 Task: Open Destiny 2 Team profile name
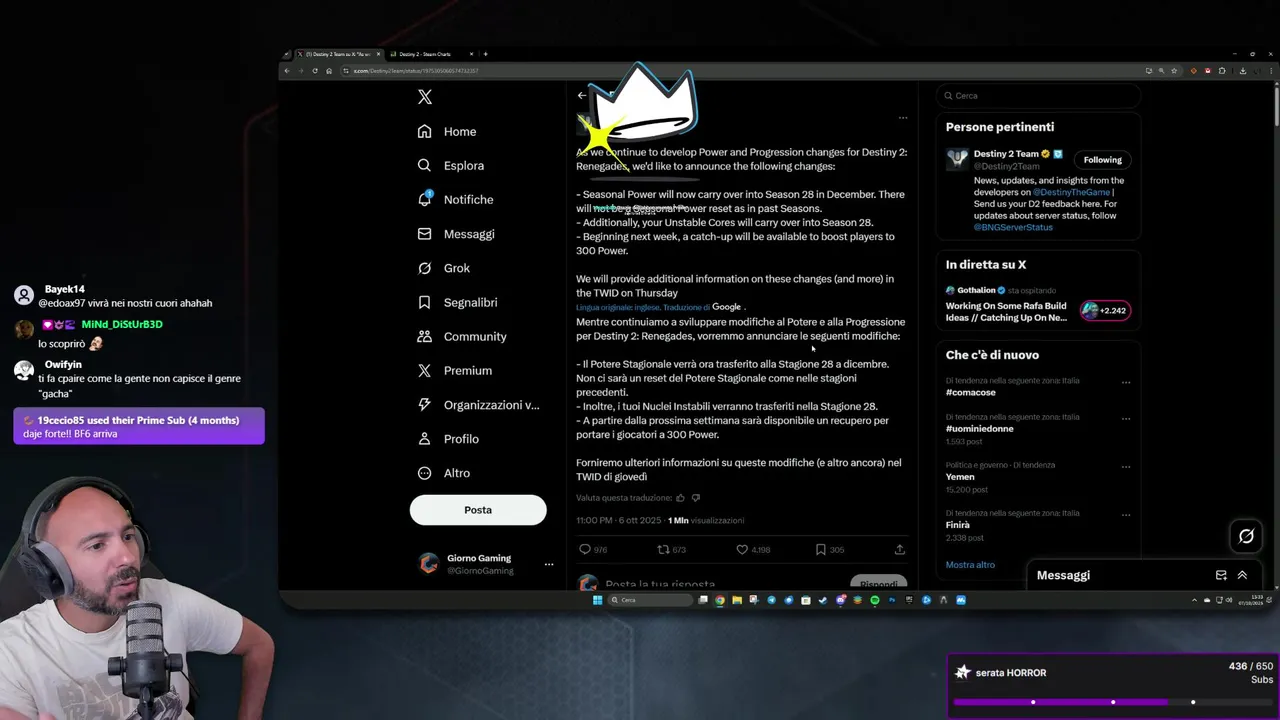tap(1006, 154)
